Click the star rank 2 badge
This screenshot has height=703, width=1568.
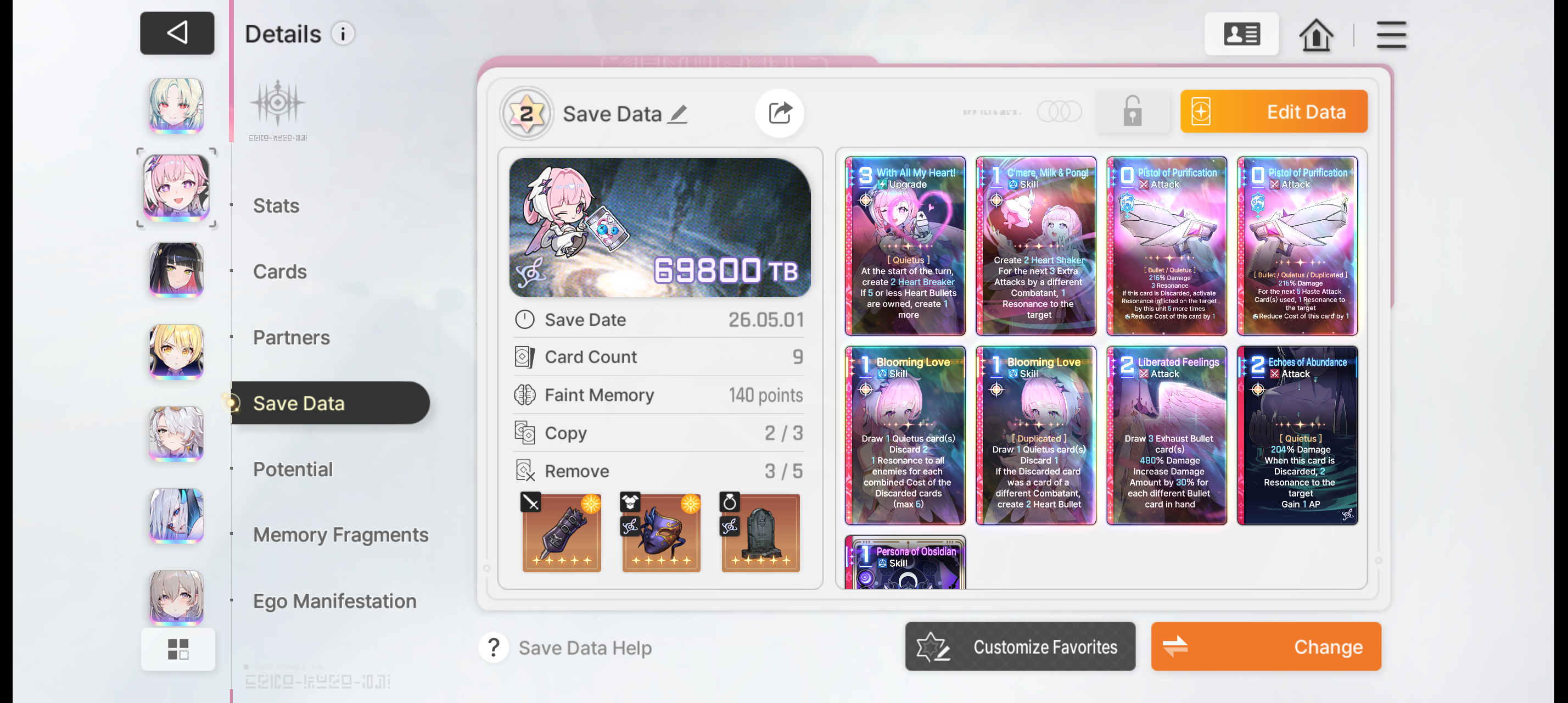pyautogui.click(x=527, y=113)
